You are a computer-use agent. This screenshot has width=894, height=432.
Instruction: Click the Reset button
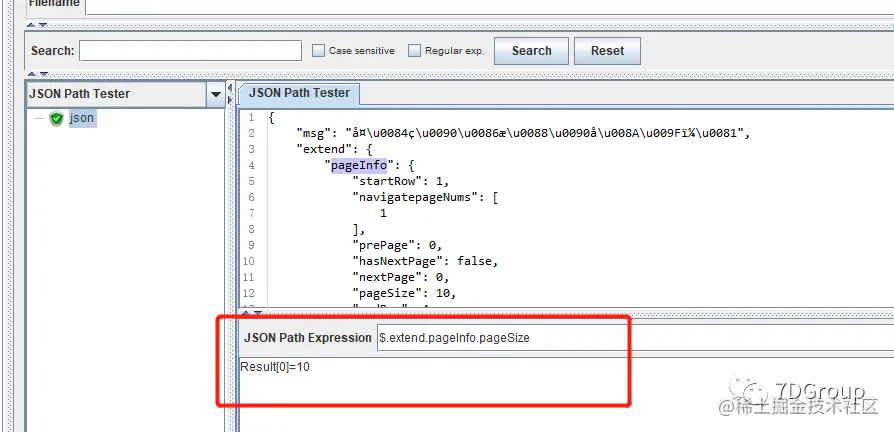[x=607, y=51]
